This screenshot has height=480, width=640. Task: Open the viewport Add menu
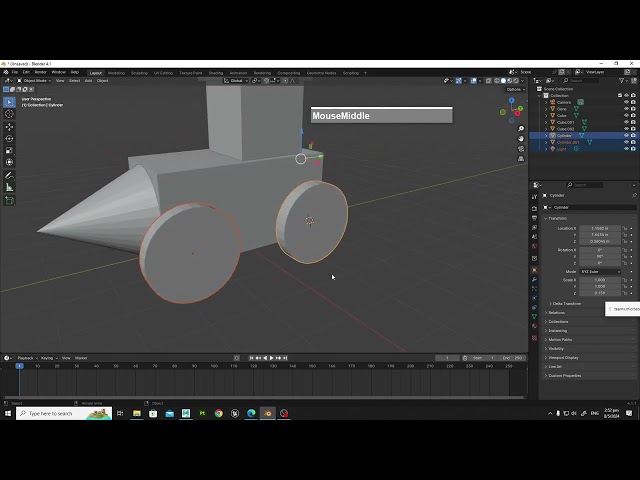point(88,81)
